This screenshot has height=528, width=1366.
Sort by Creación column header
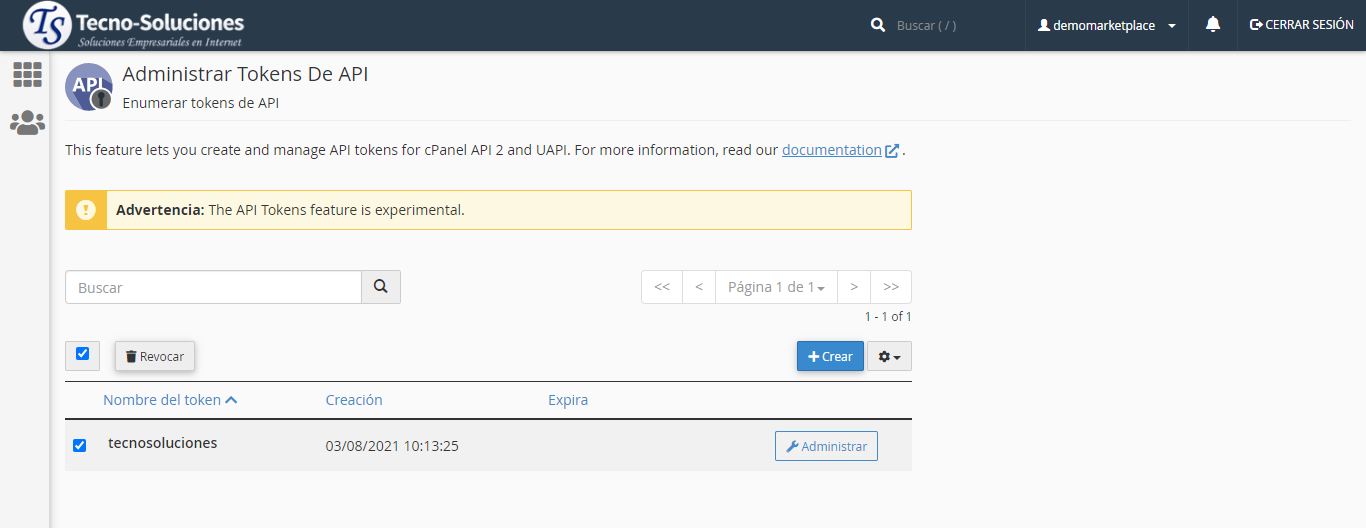pos(354,400)
